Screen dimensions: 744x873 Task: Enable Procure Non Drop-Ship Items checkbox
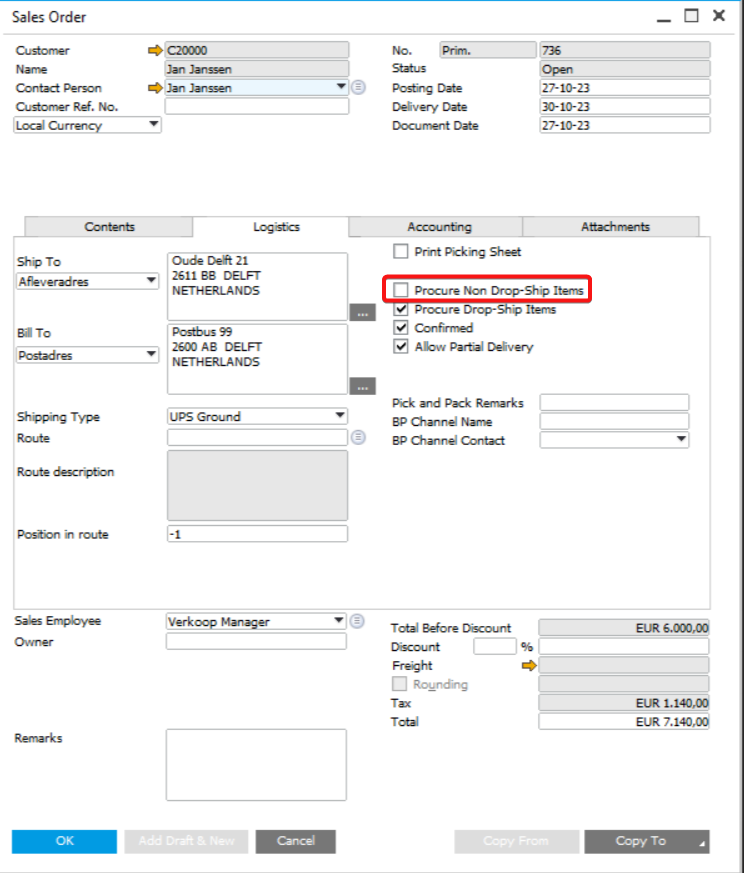401,291
